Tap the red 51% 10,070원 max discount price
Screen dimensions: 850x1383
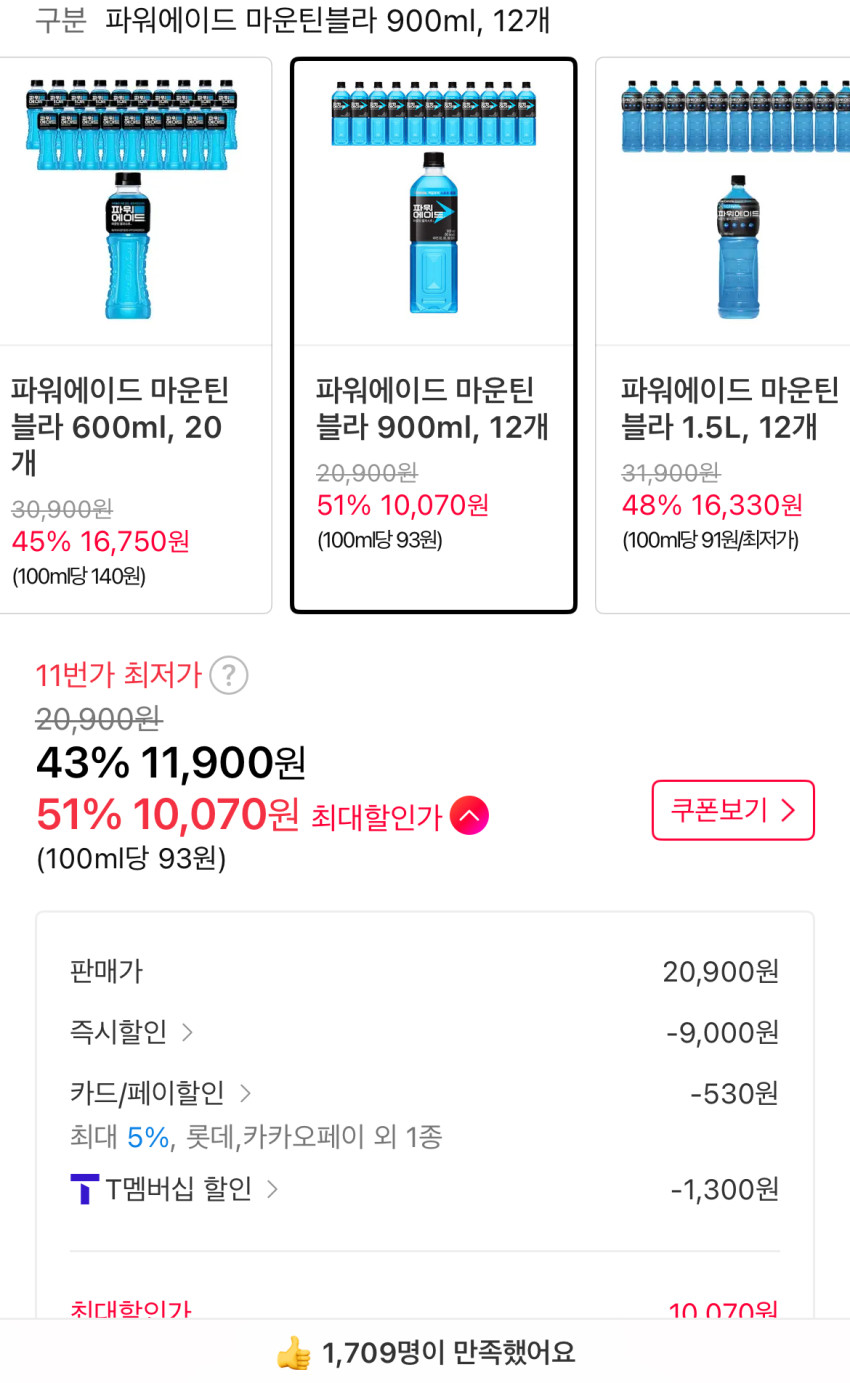point(167,815)
